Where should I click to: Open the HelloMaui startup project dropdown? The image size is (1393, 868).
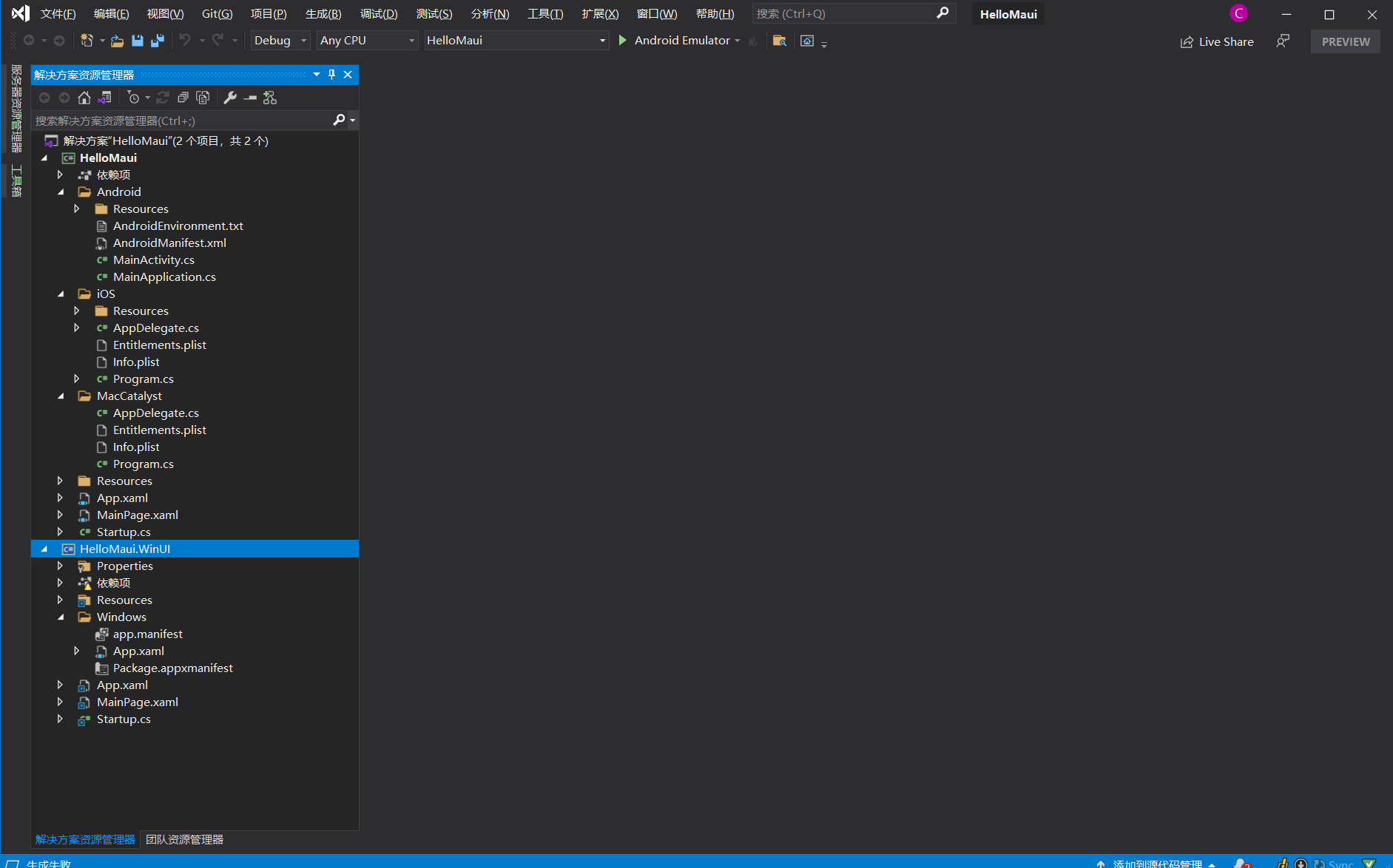click(x=516, y=41)
